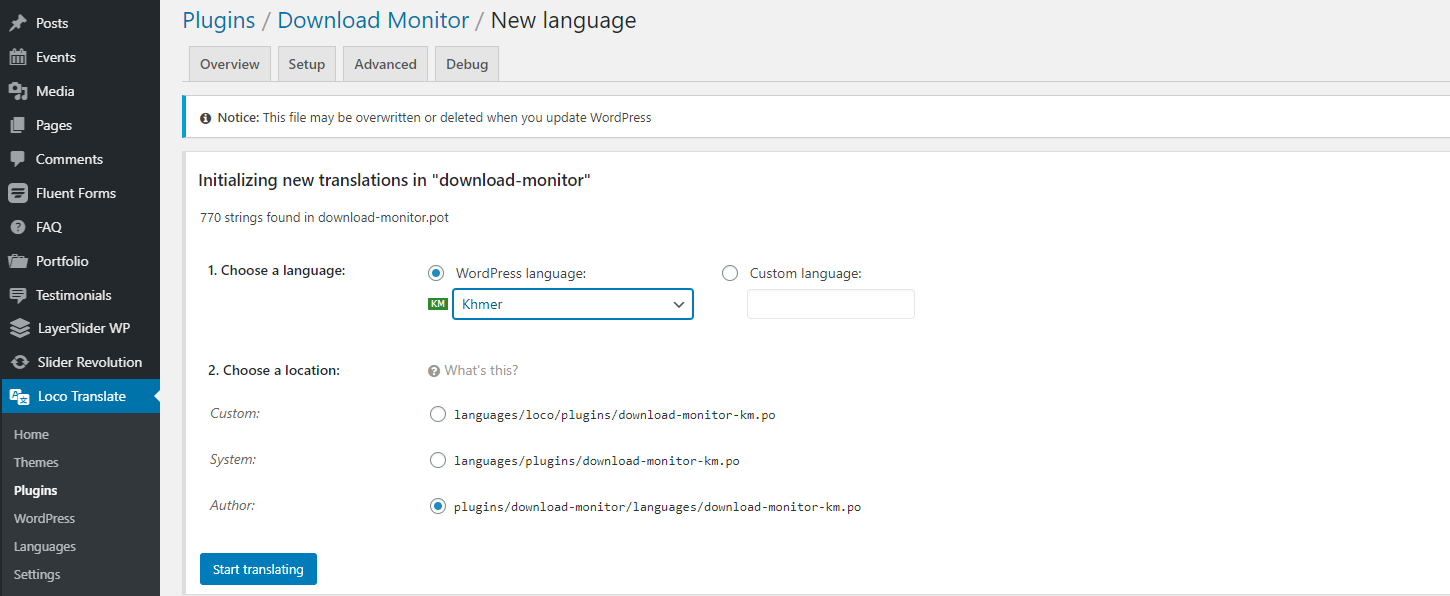1450x596 pixels.
Task: Click the Posts pin icon in sidebar
Action: click(18, 23)
